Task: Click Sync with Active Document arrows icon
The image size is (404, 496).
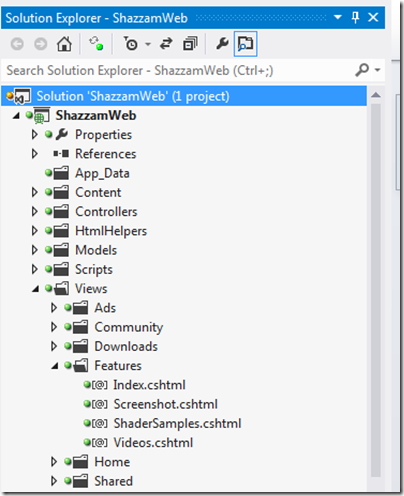Action: (166, 44)
